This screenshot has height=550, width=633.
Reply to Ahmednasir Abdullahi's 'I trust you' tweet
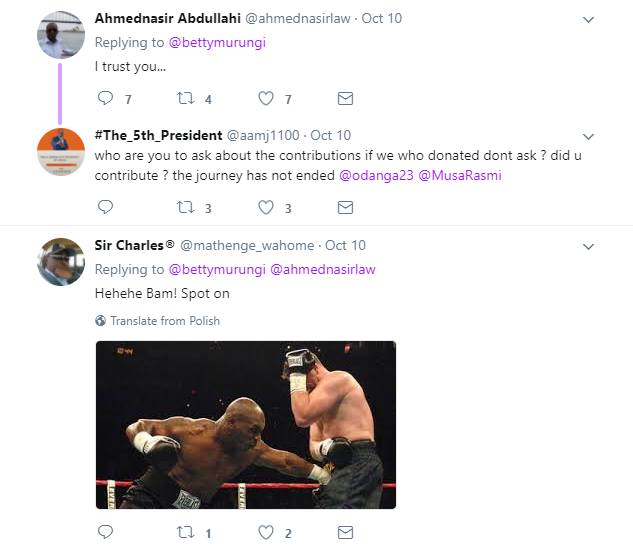point(105,98)
